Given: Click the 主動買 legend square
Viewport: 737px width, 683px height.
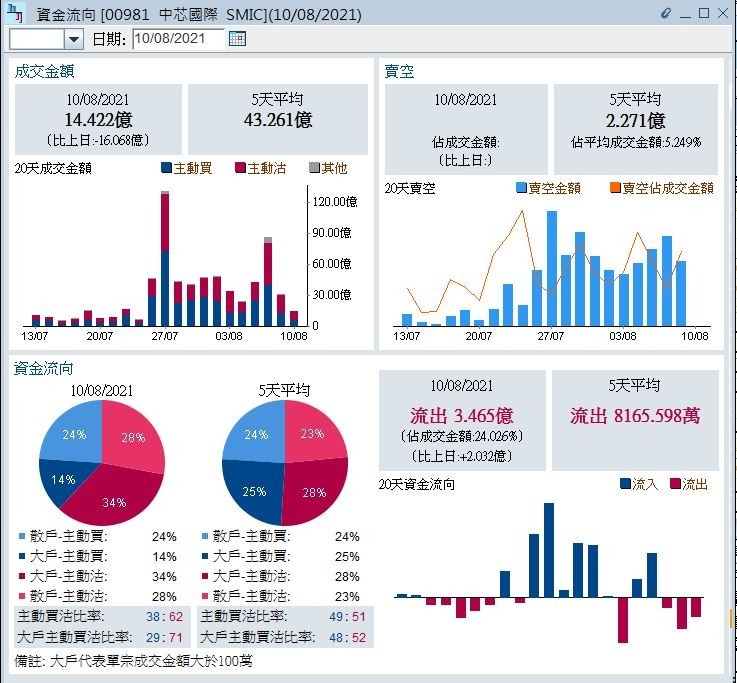Looking at the screenshot, I should pyautogui.click(x=166, y=168).
